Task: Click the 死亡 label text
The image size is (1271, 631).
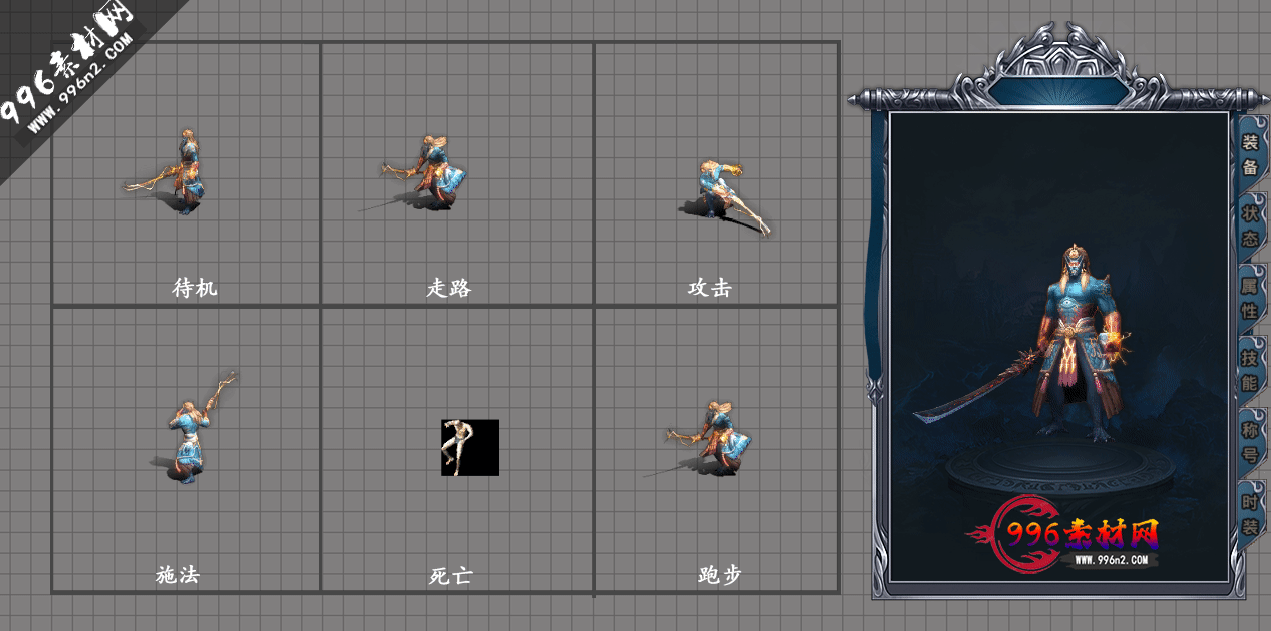Action: (450, 576)
